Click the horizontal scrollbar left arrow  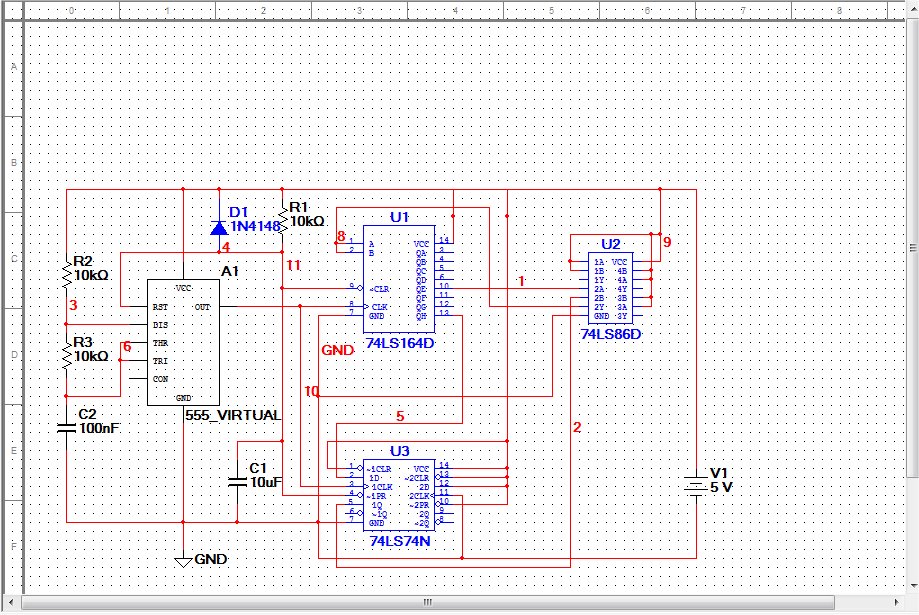pos(11,602)
